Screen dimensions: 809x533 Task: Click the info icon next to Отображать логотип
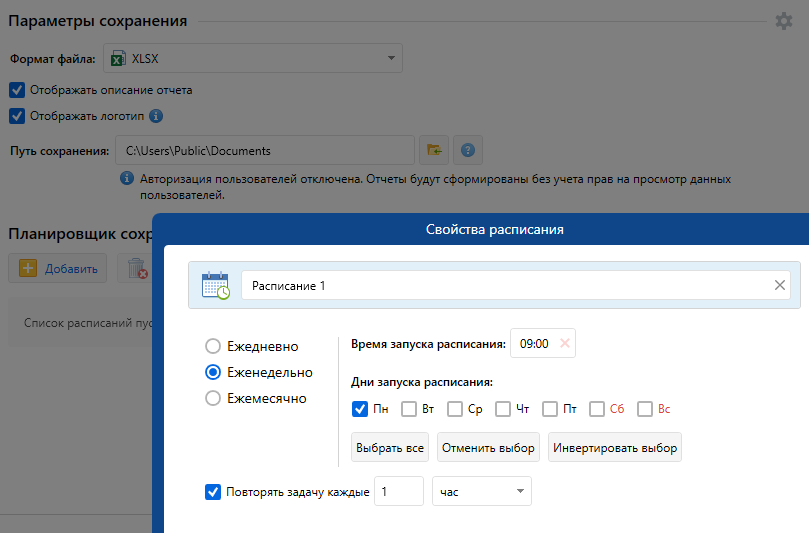[x=156, y=116]
